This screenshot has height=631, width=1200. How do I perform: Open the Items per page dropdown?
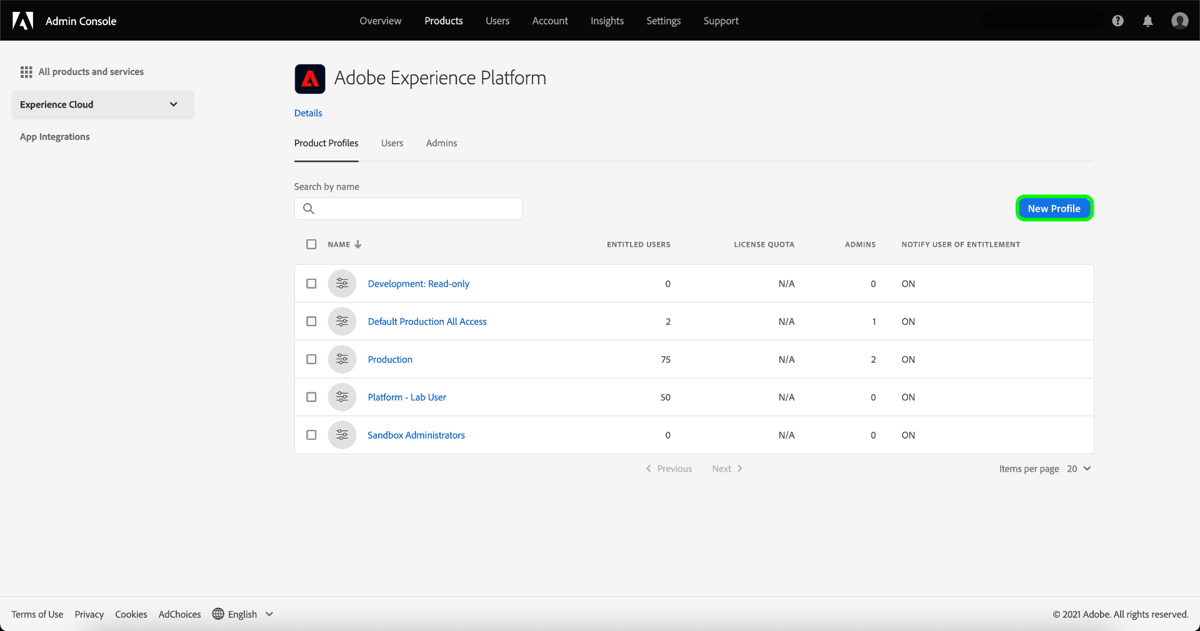tap(1079, 468)
